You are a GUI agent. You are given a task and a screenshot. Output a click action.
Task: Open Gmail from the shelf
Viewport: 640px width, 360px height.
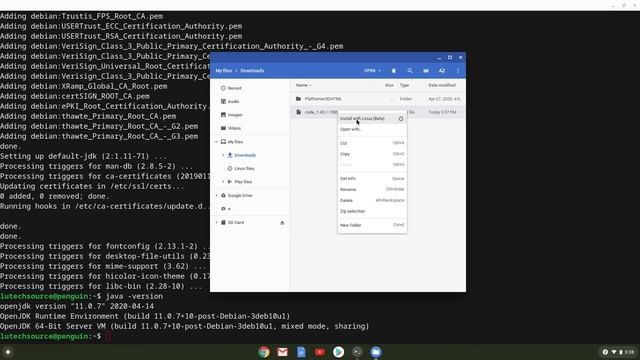[x=282, y=352]
